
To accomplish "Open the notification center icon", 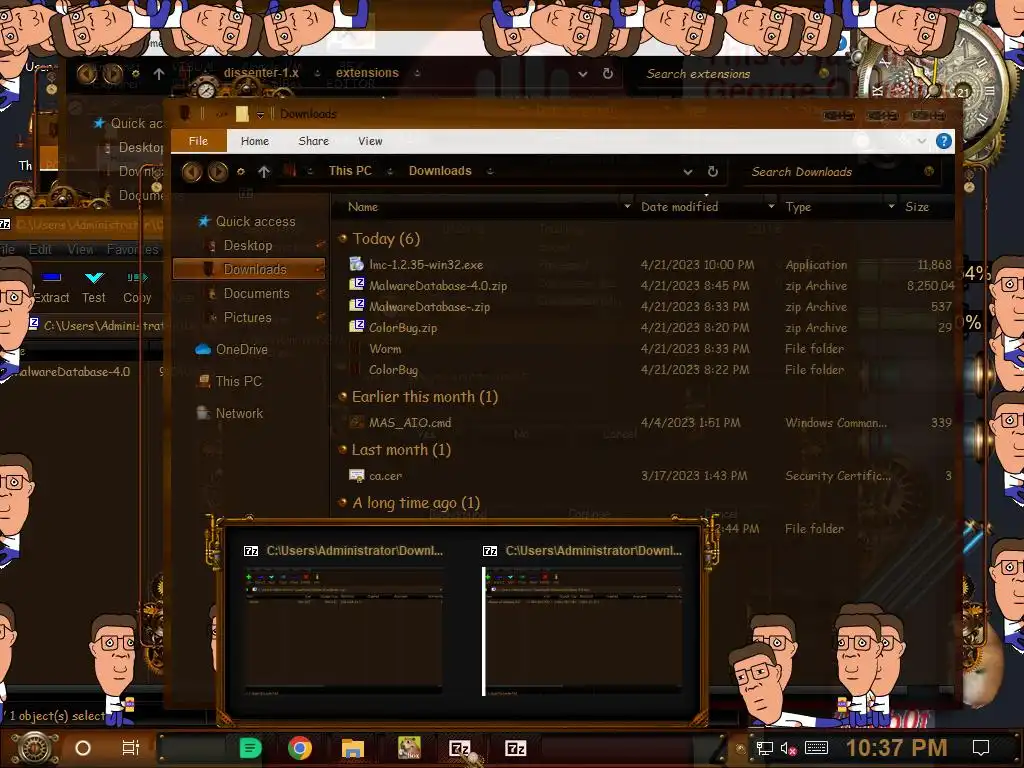I will 981,748.
